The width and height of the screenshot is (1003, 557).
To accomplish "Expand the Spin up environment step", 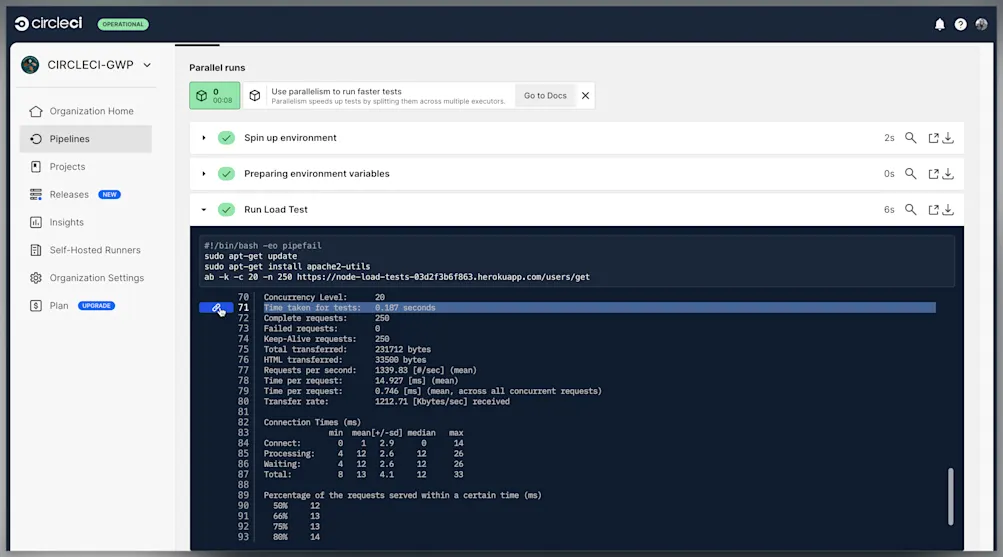I will click(204, 137).
